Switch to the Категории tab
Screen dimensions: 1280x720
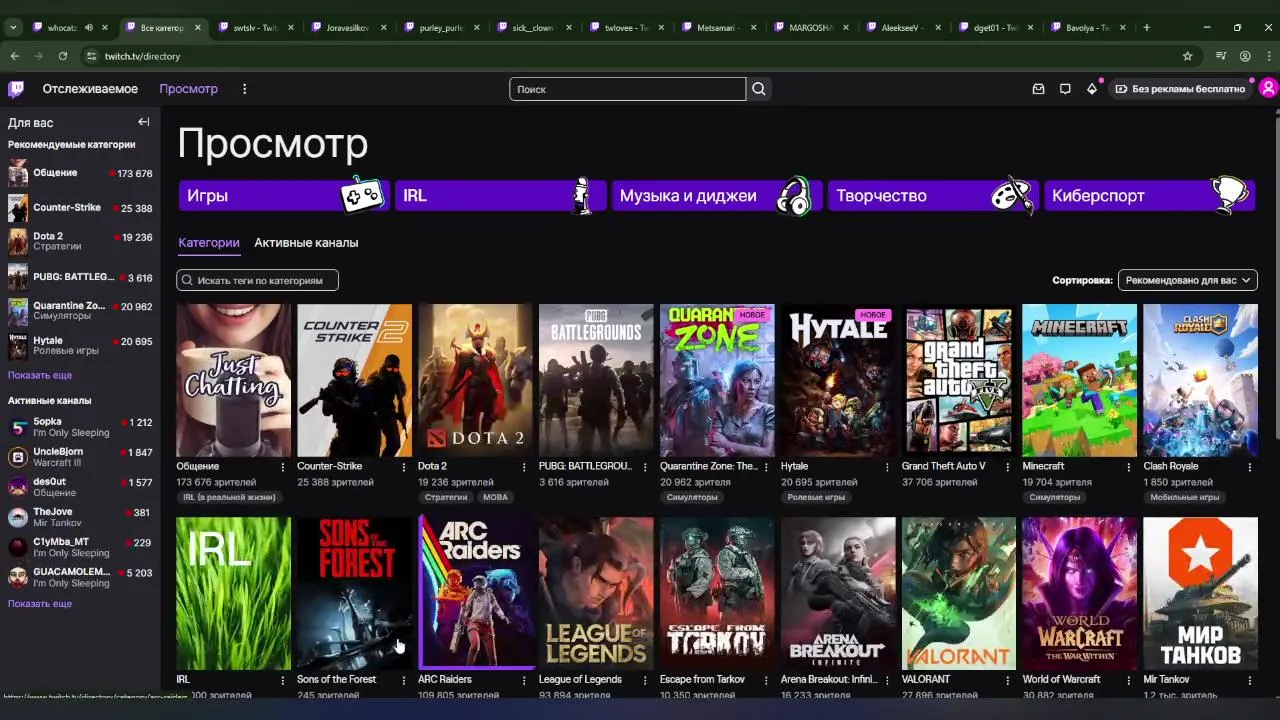pyautogui.click(x=209, y=243)
